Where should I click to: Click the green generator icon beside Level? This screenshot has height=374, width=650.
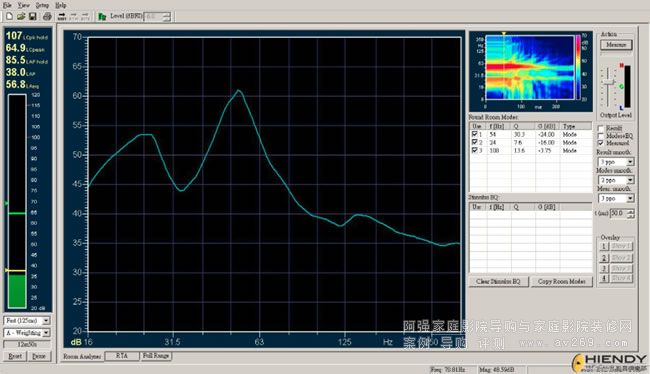point(102,17)
